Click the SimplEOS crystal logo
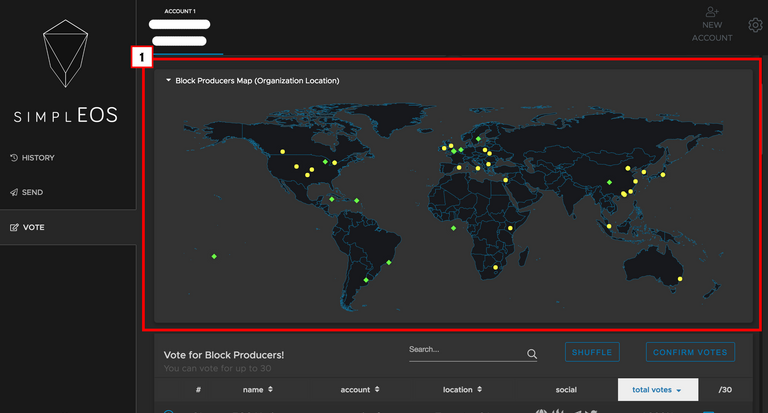Image resolution: width=768 pixels, height=413 pixels. coord(66,53)
